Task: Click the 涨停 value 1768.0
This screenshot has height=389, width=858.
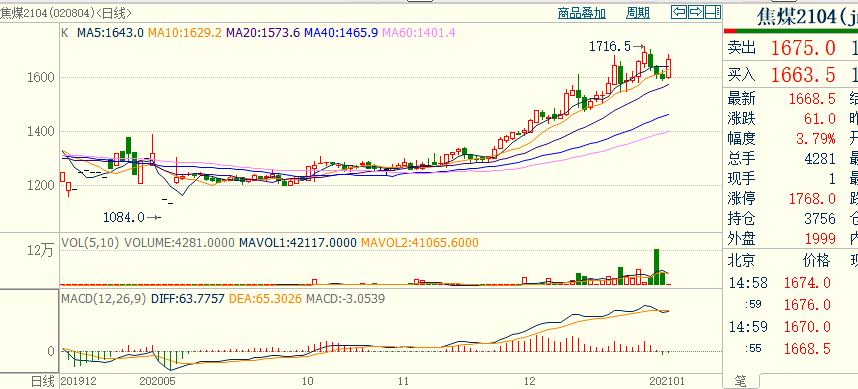Action: point(813,198)
